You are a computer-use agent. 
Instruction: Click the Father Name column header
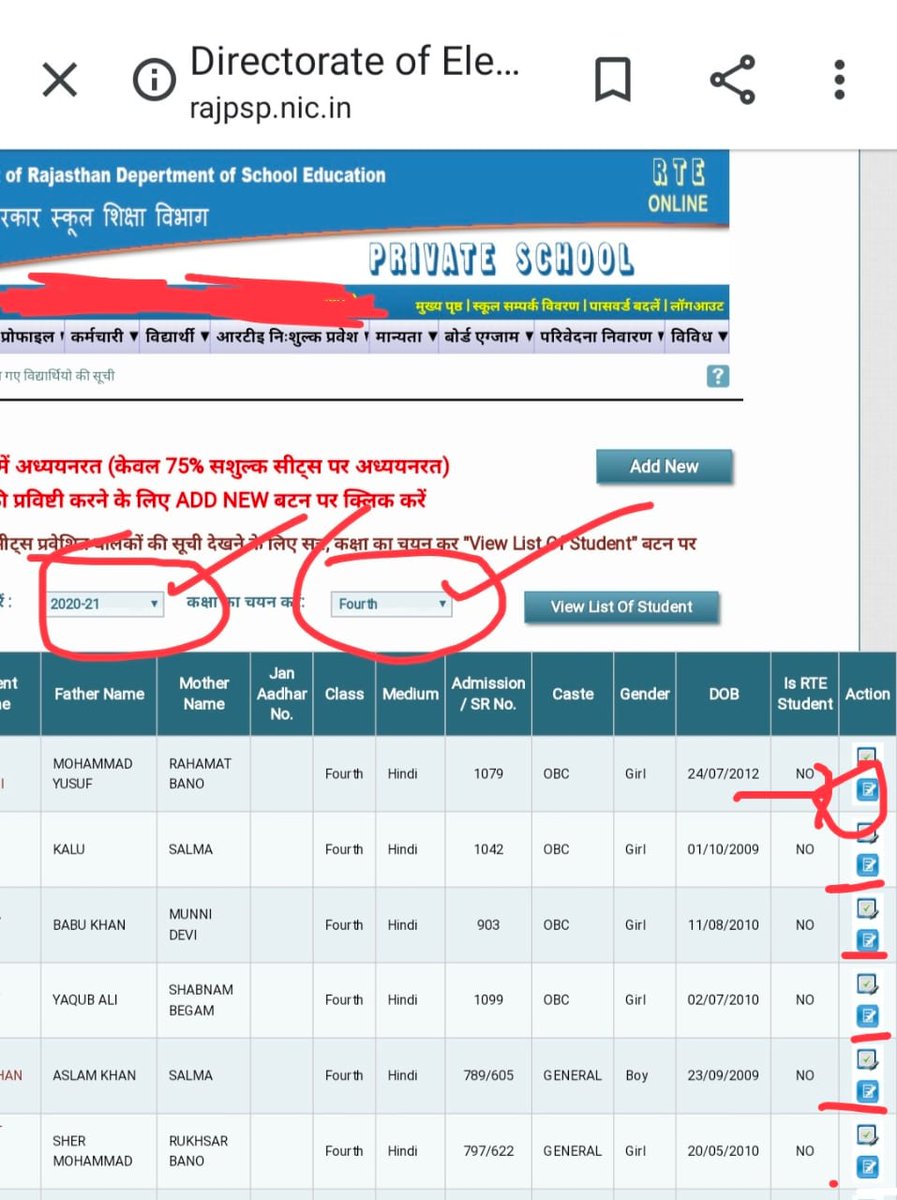tap(99, 694)
